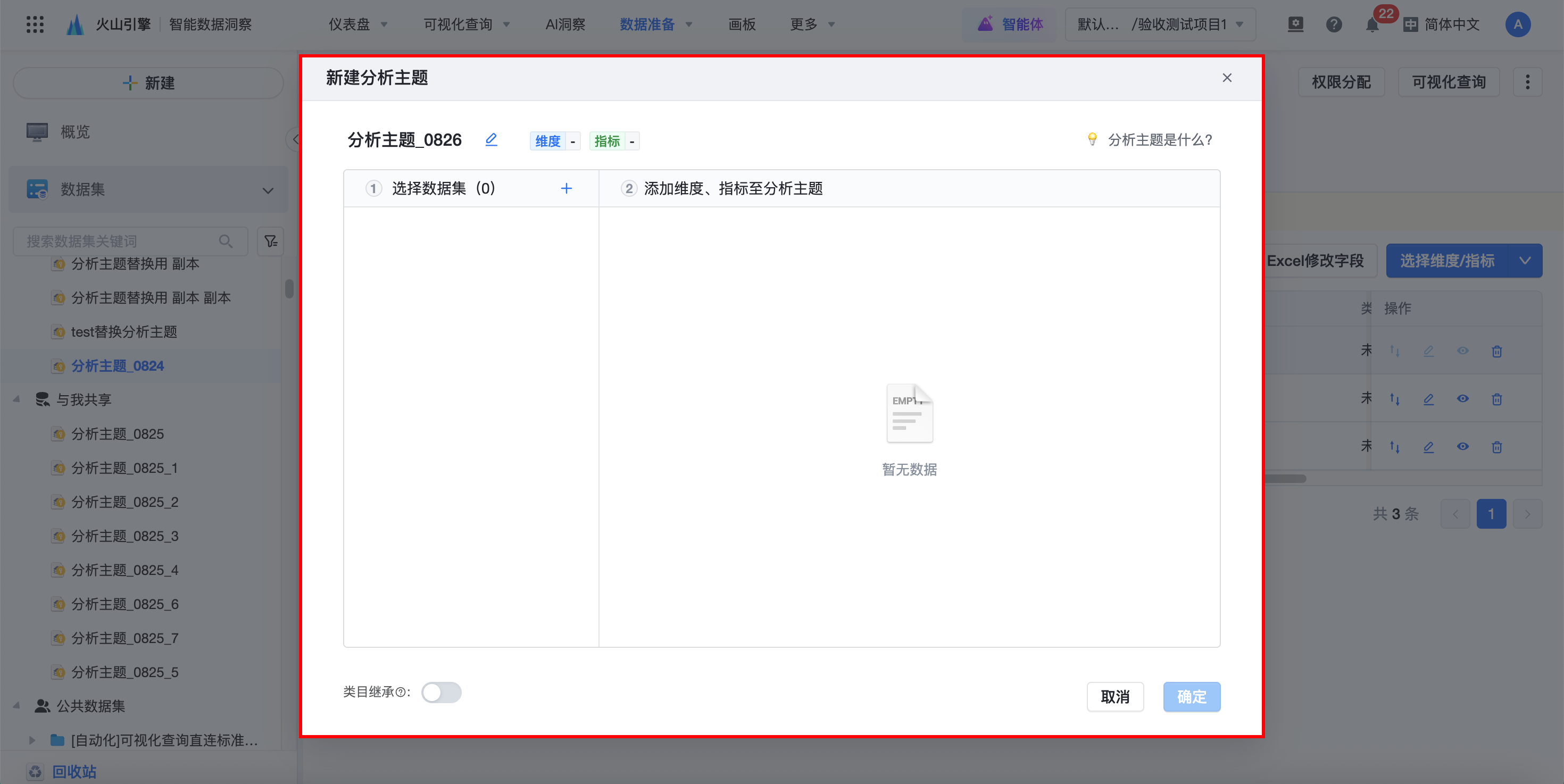
Task: Click the vertical three-dot more menu
Action: pyautogui.click(x=1528, y=82)
